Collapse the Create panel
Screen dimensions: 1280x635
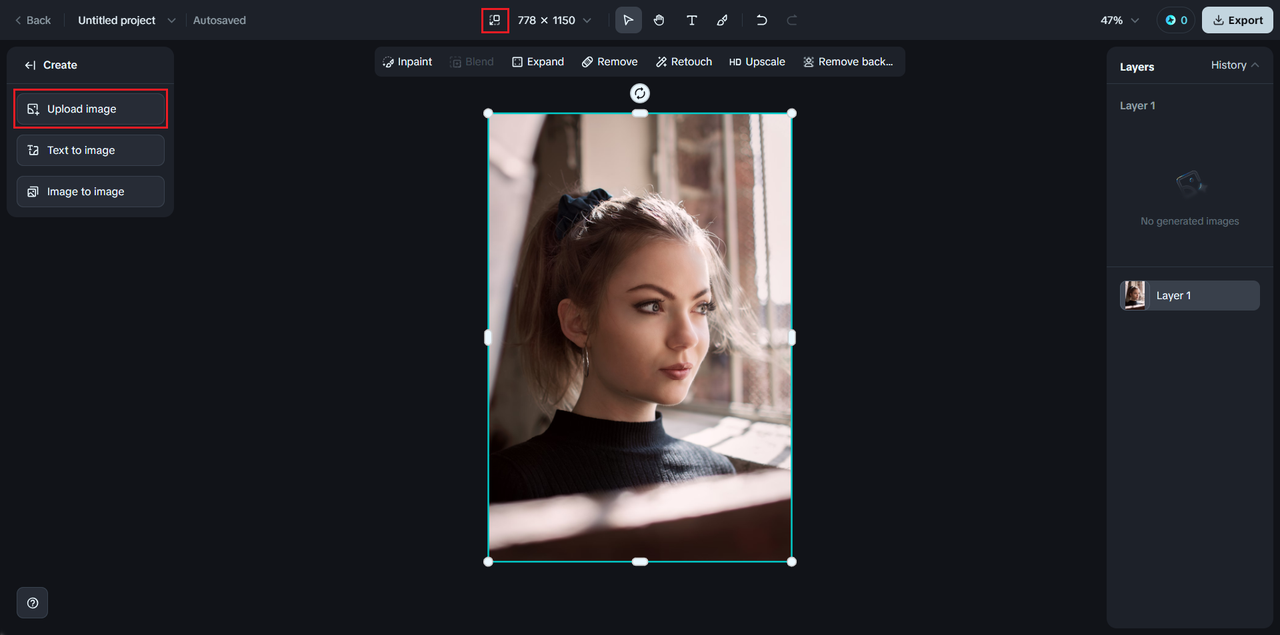(x=30, y=65)
